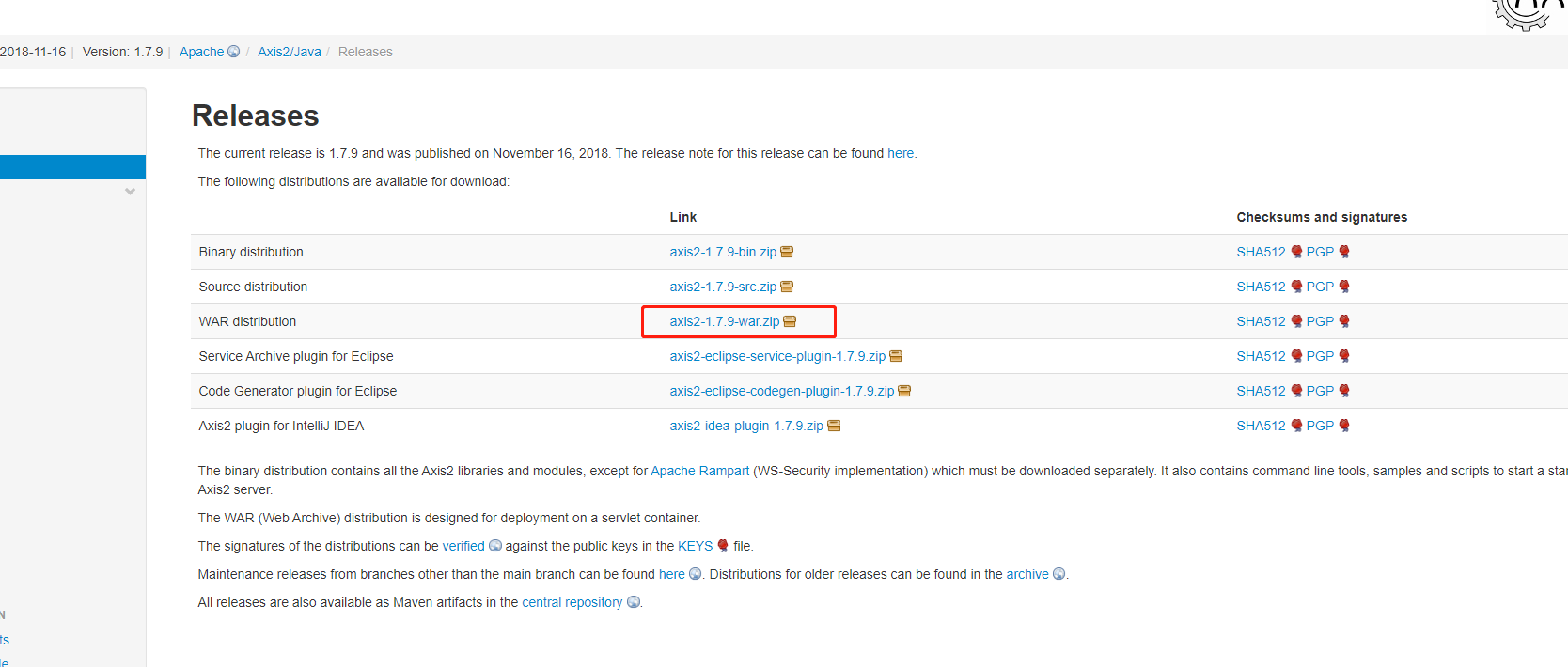Download axis2-1.7.9-war.zip
Screen dimensions: 1568x667
724,321
